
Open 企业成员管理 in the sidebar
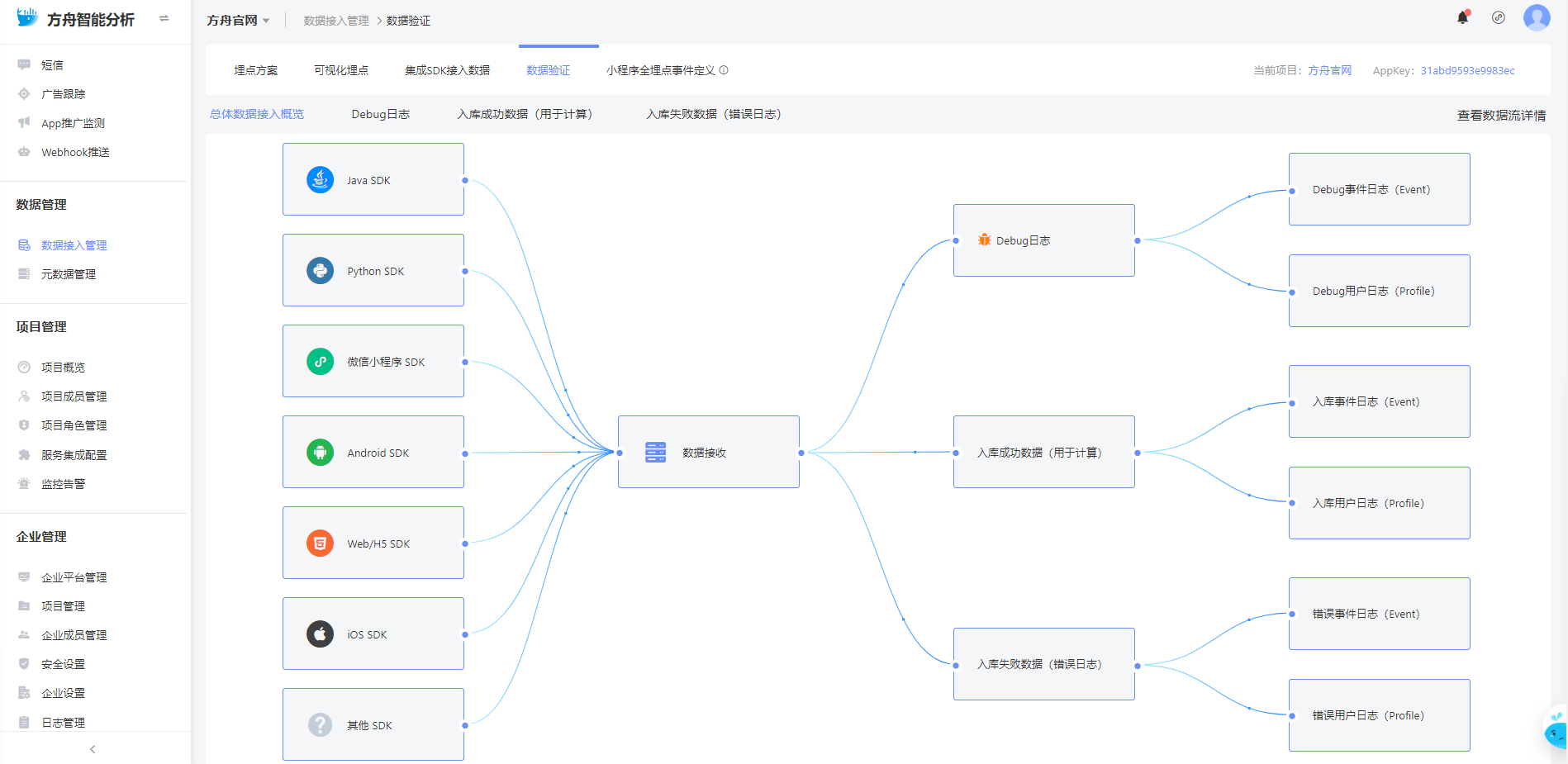coord(74,634)
